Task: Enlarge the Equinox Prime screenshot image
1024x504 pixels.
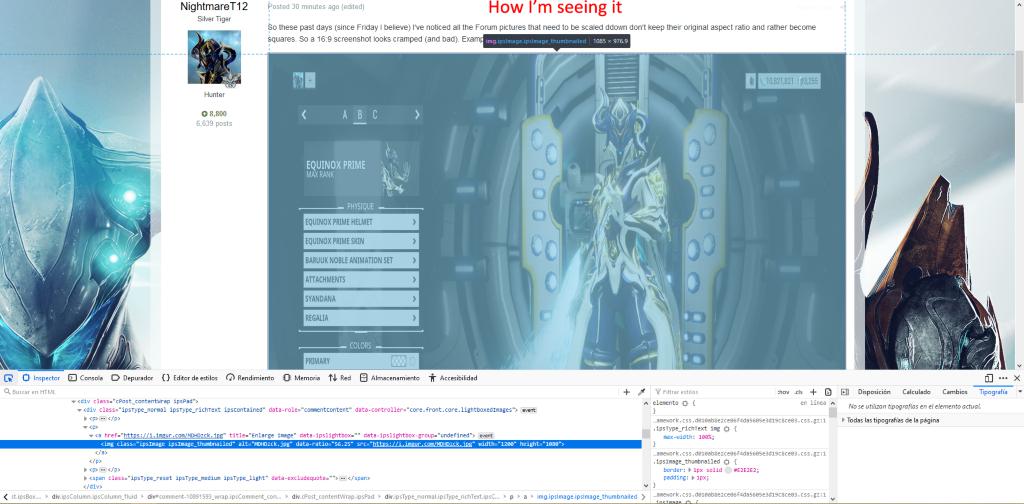Action: coord(556,211)
